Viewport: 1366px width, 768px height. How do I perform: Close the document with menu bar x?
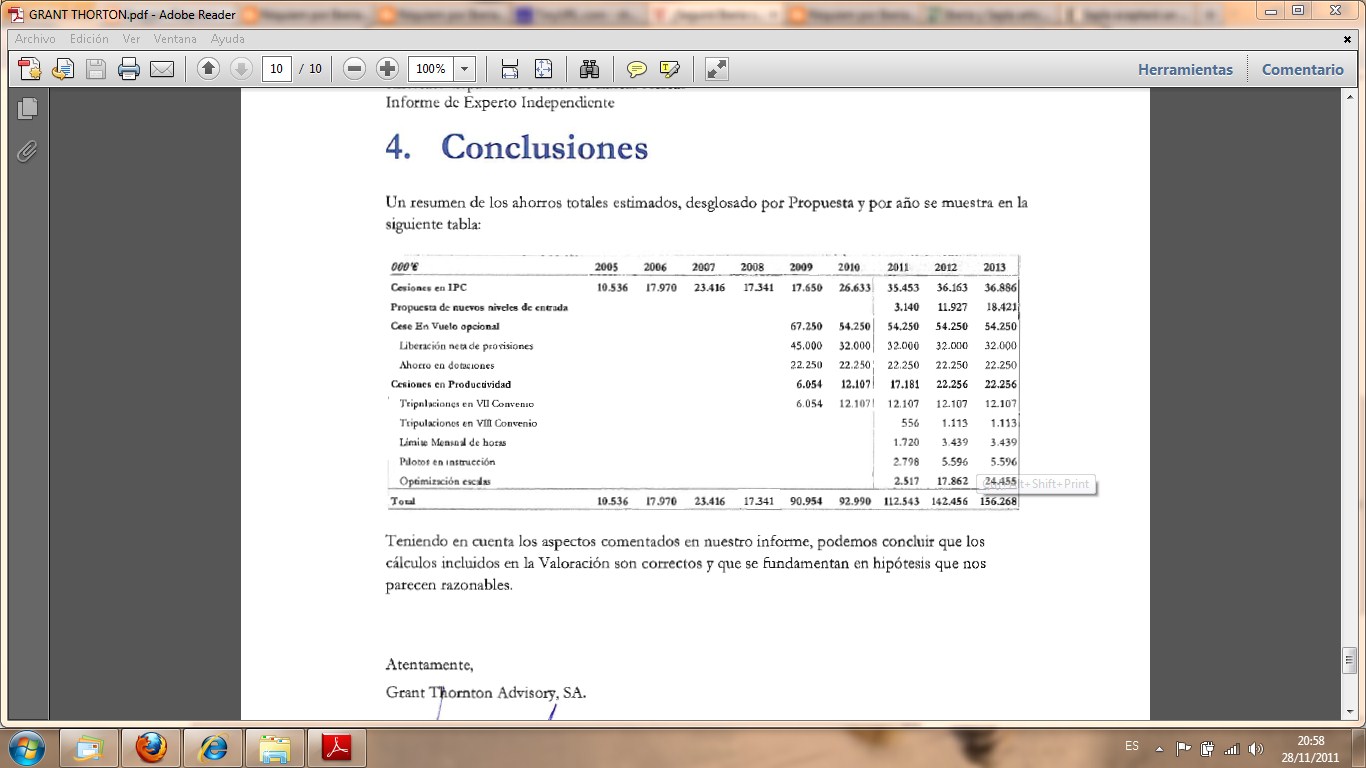pyautogui.click(x=1347, y=38)
